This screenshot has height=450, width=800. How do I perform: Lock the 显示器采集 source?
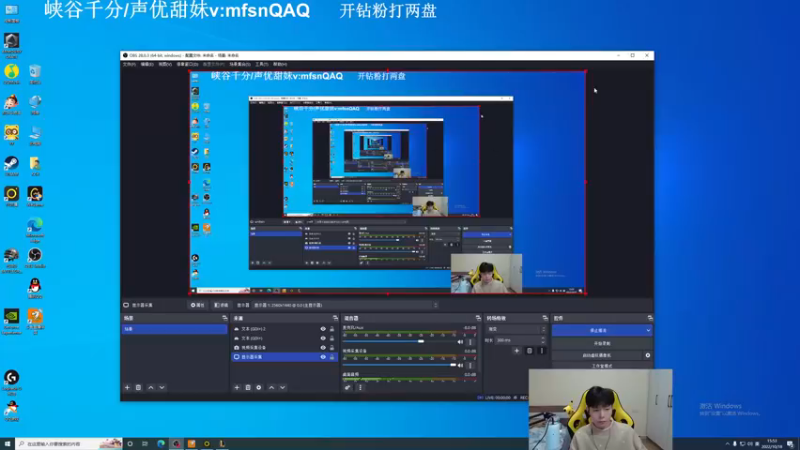[x=332, y=357]
